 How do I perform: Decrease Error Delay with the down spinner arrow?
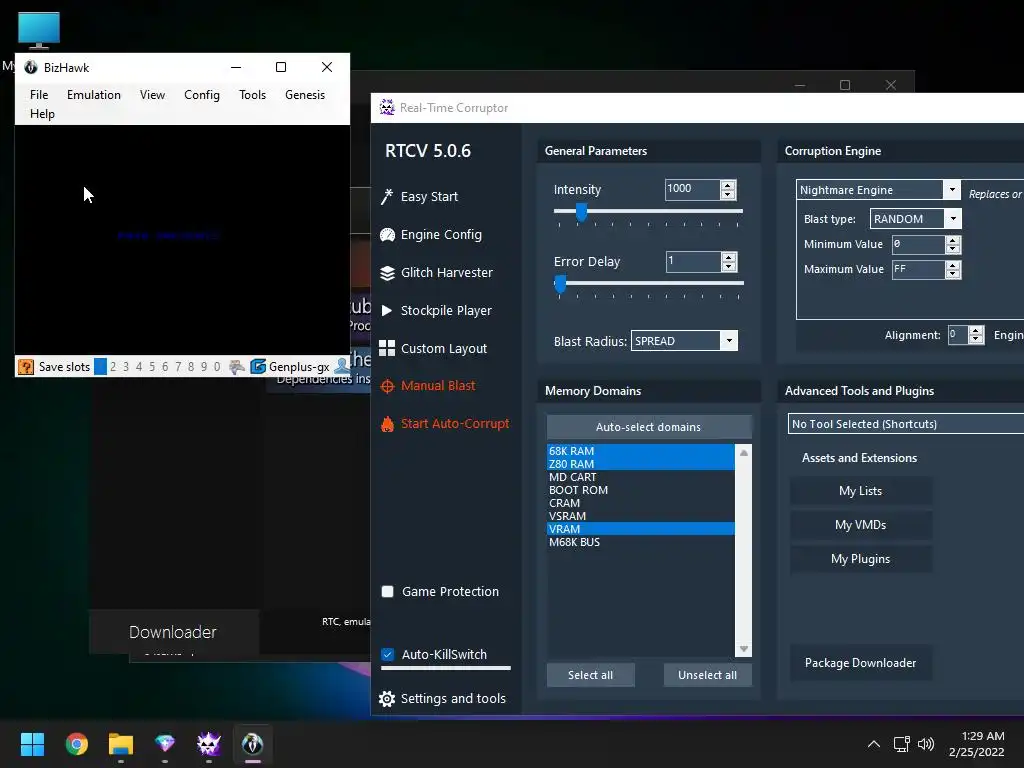[728, 266]
